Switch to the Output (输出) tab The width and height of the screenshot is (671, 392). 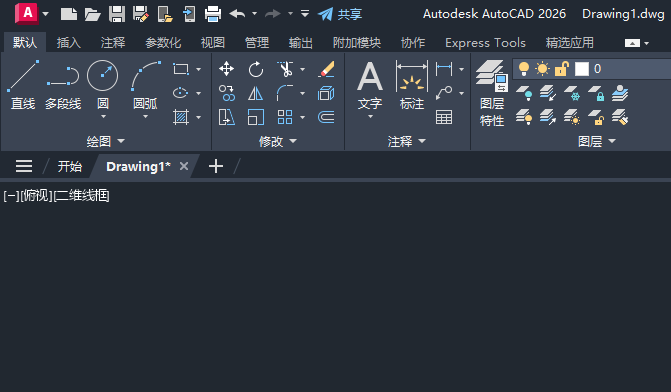coord(300,43)
